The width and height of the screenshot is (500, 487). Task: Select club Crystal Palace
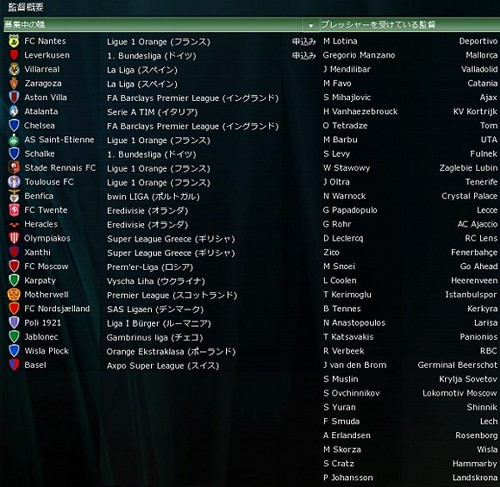(x=470, y=196)
